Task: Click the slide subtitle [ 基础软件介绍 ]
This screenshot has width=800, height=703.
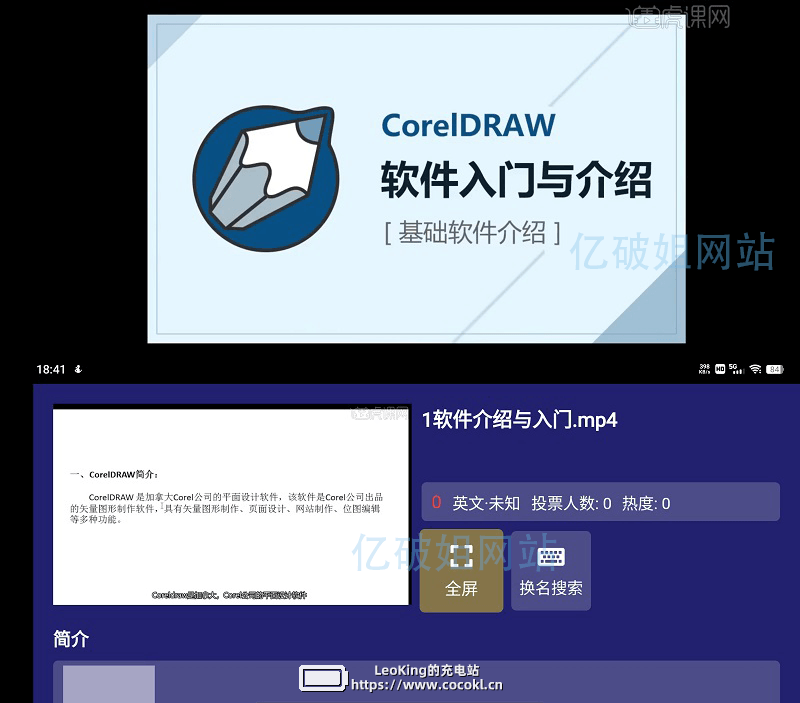Action: (472, 233)
